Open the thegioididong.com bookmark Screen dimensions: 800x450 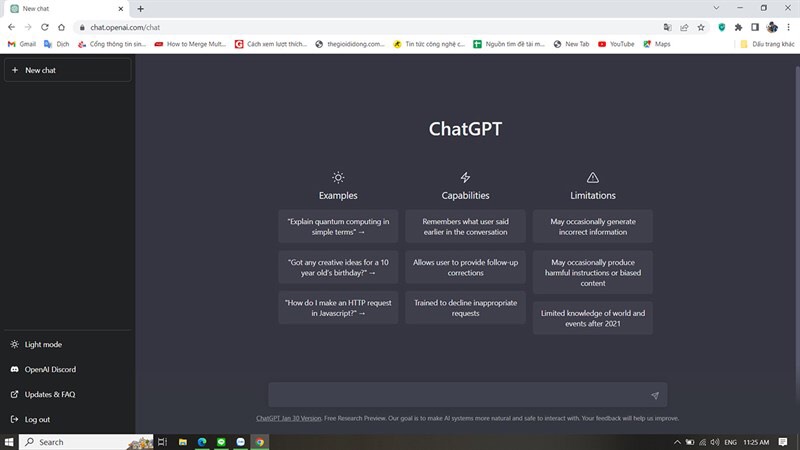coord(350,44)
